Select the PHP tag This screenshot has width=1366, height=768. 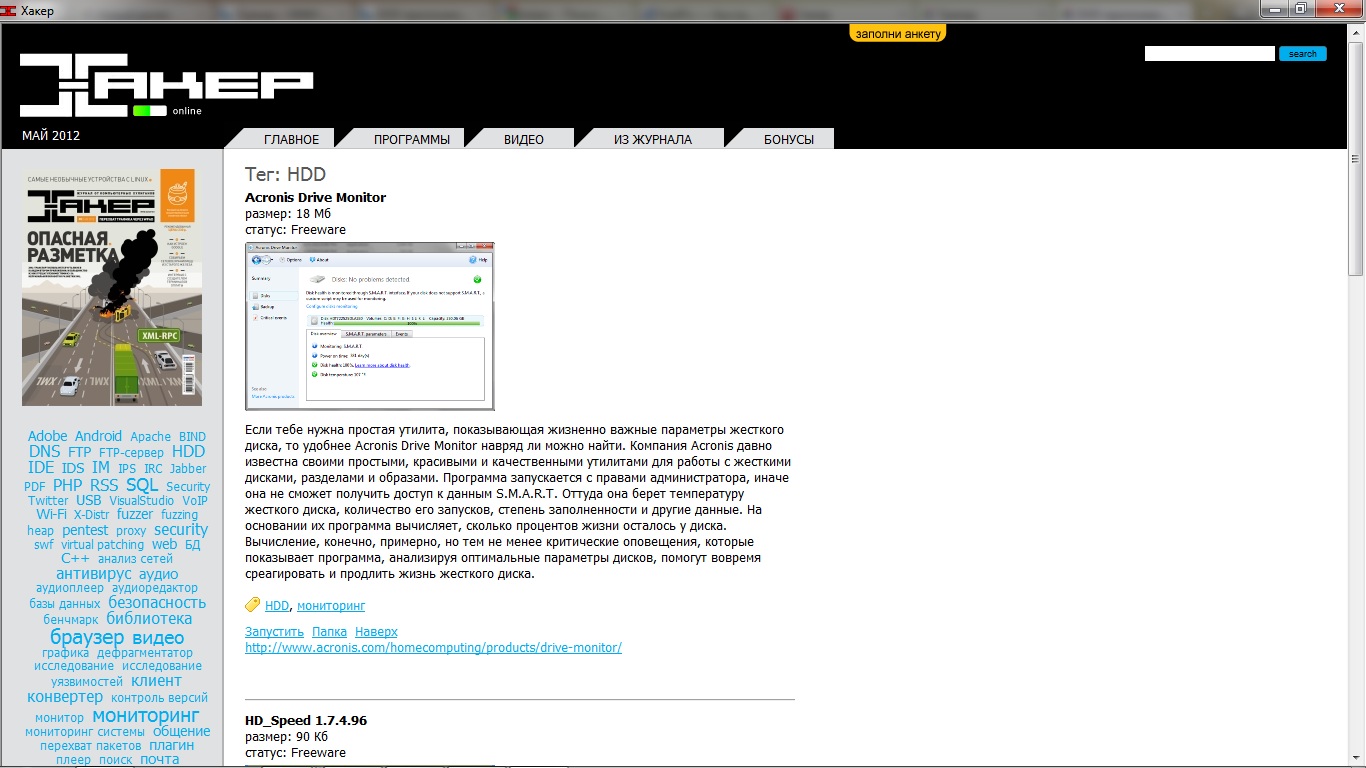pyautogui.click(x=67, y=485)
